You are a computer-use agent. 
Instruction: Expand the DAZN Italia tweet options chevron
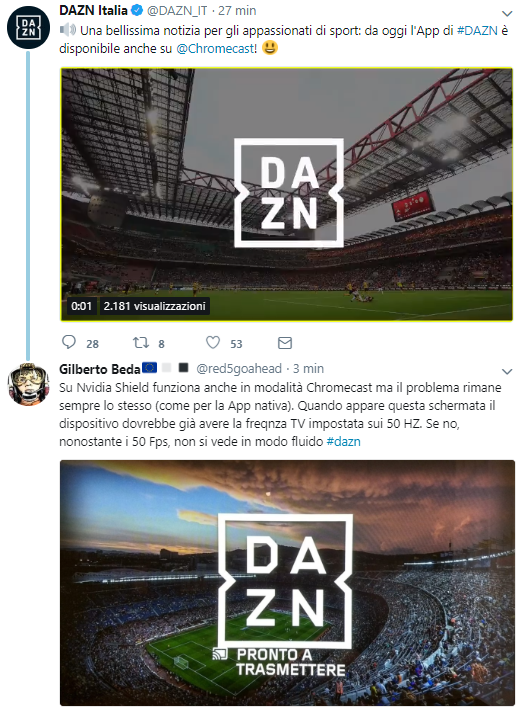(507, 14)
